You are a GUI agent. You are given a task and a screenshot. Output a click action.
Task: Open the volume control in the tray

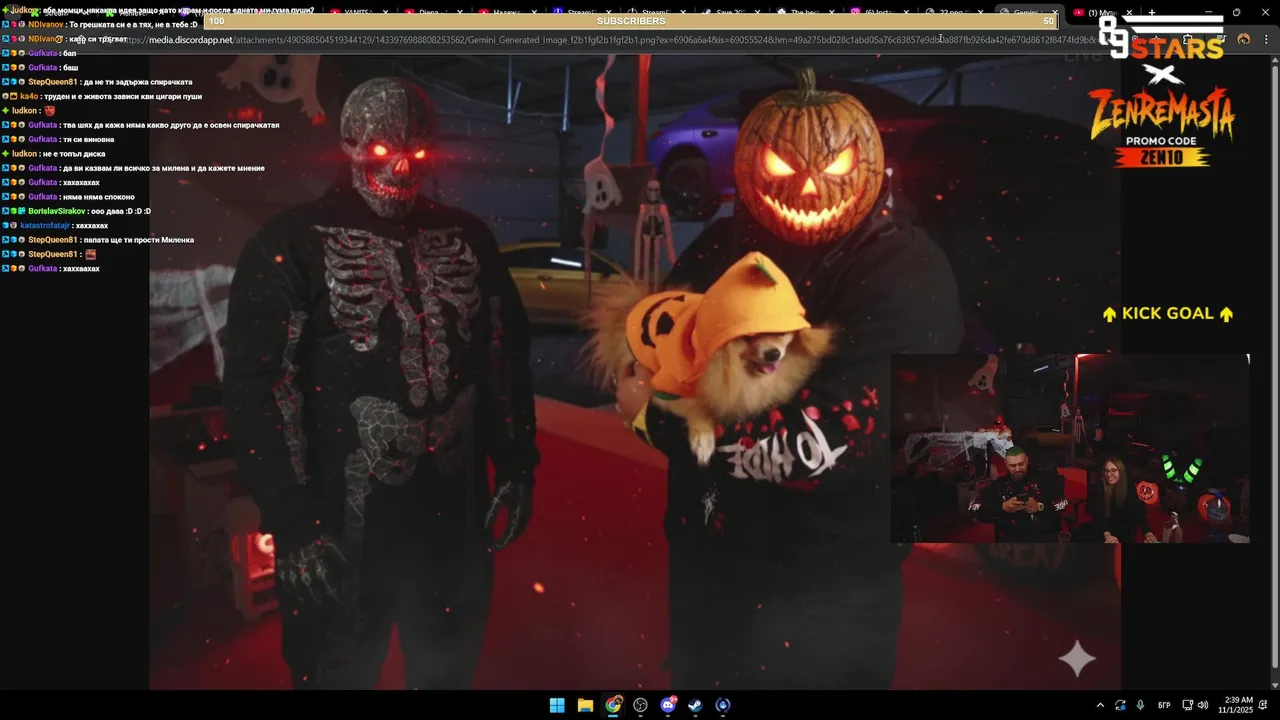1203,705
